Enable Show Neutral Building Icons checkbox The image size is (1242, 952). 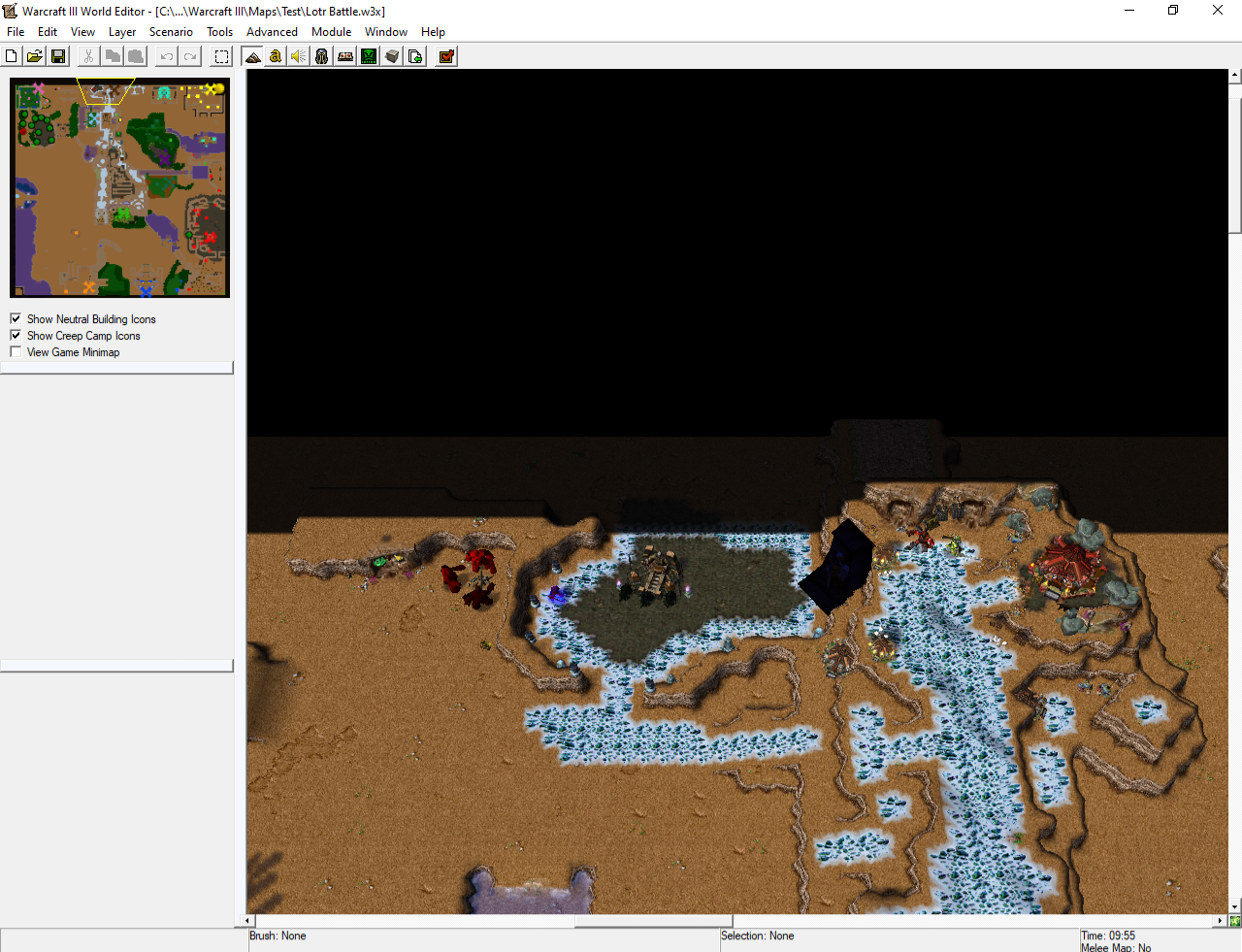point(16,318)
